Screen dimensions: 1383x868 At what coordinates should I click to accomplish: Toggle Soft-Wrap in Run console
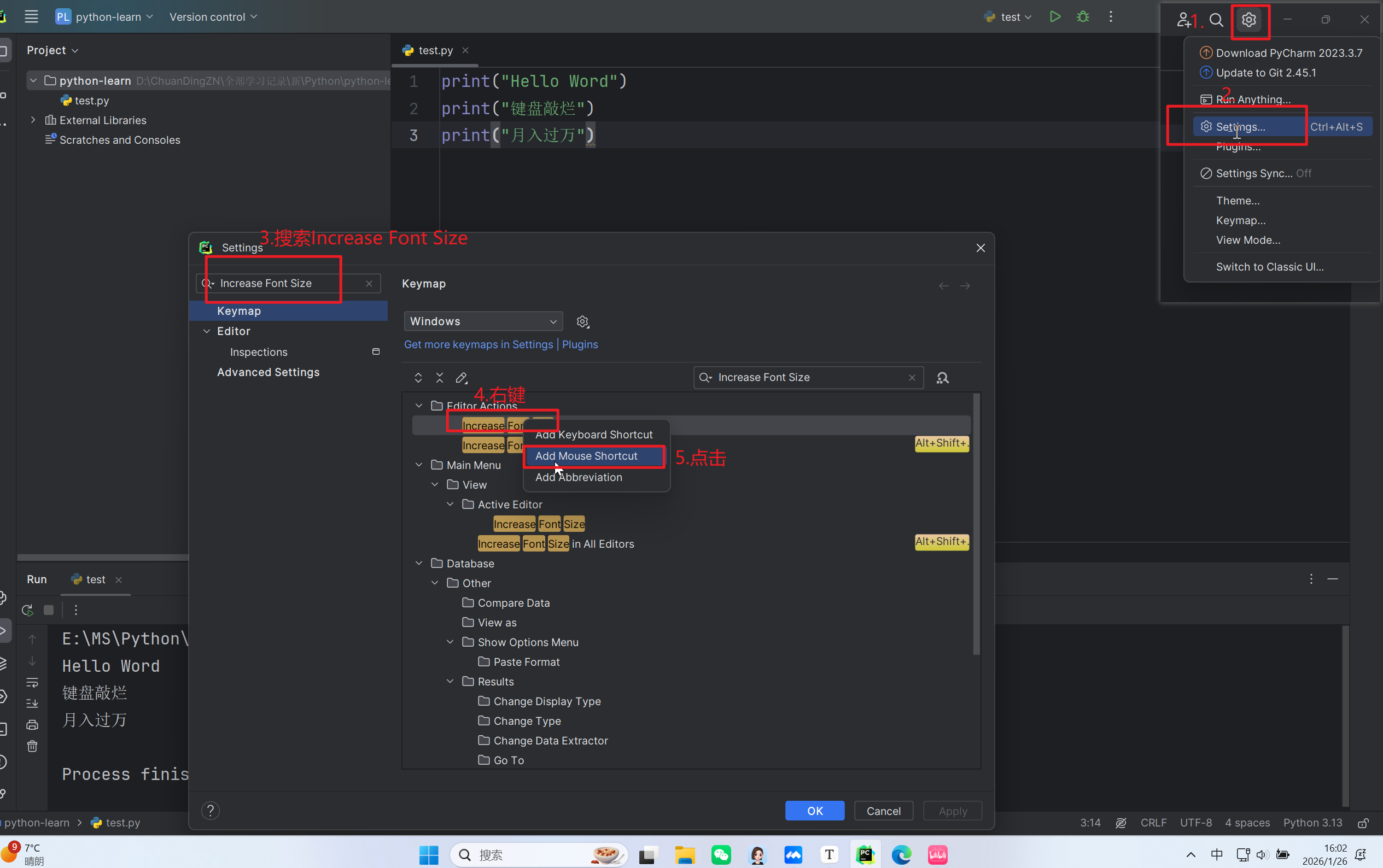click(x=32, y=683)
